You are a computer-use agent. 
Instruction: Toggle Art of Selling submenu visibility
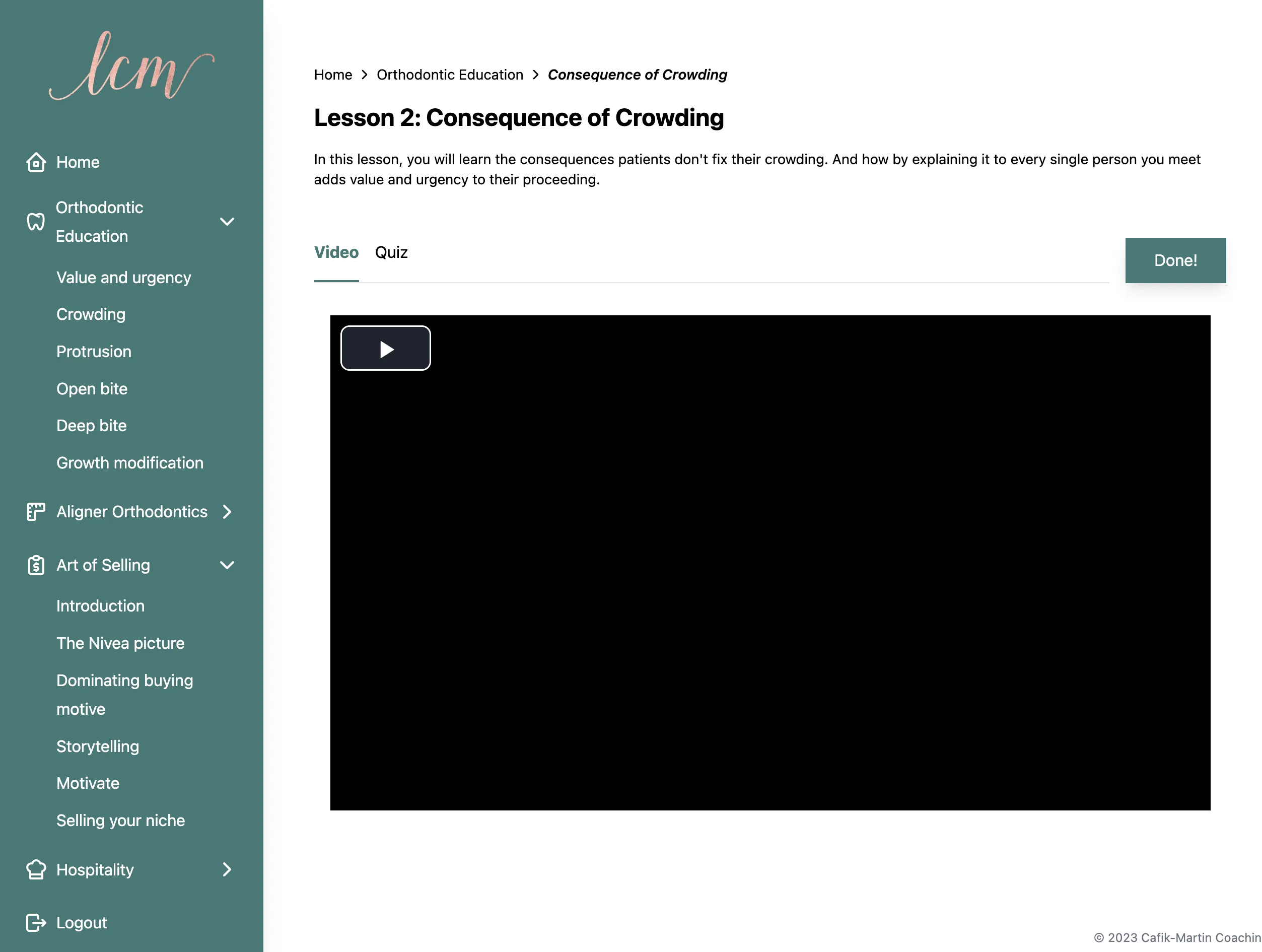point(227,566)
